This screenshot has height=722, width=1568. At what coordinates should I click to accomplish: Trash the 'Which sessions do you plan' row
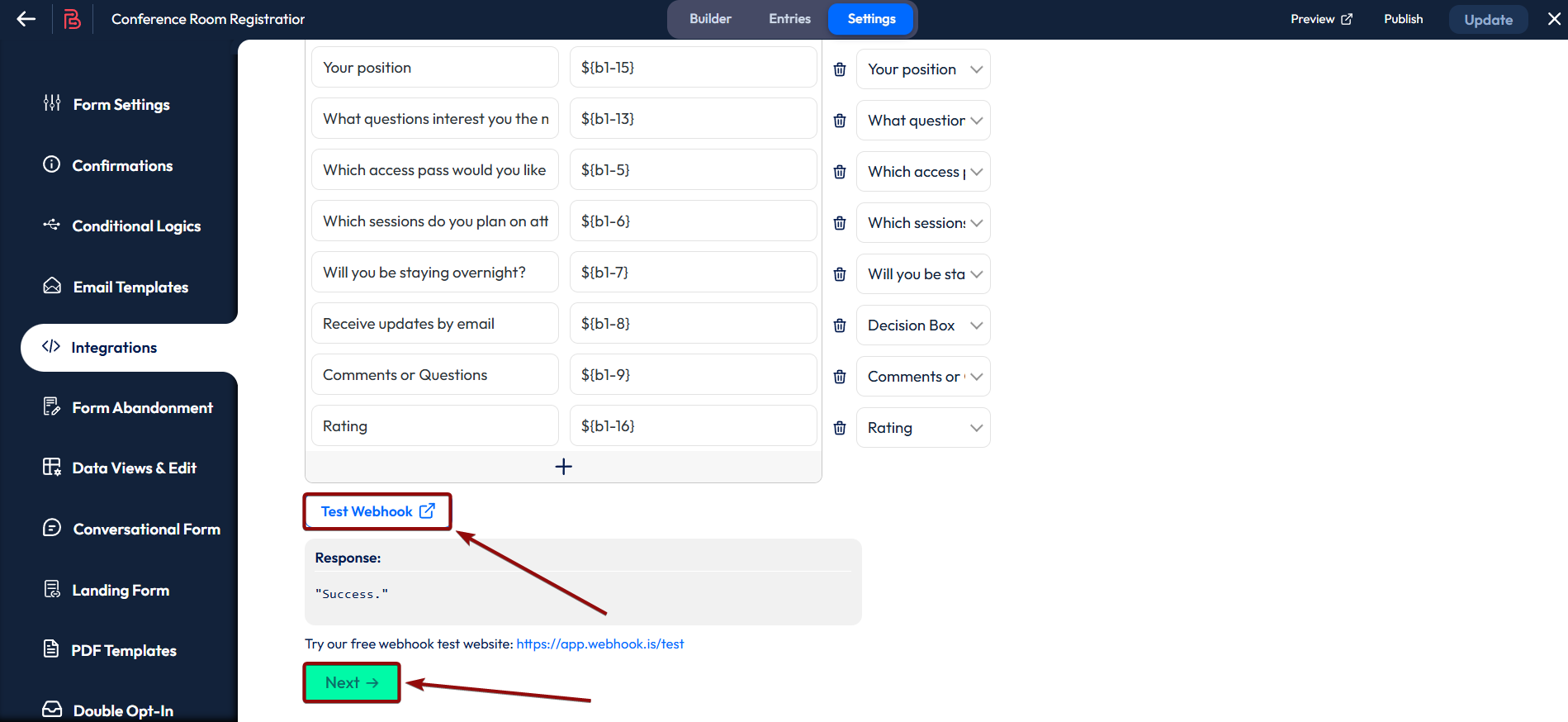(x=840, y=223)
